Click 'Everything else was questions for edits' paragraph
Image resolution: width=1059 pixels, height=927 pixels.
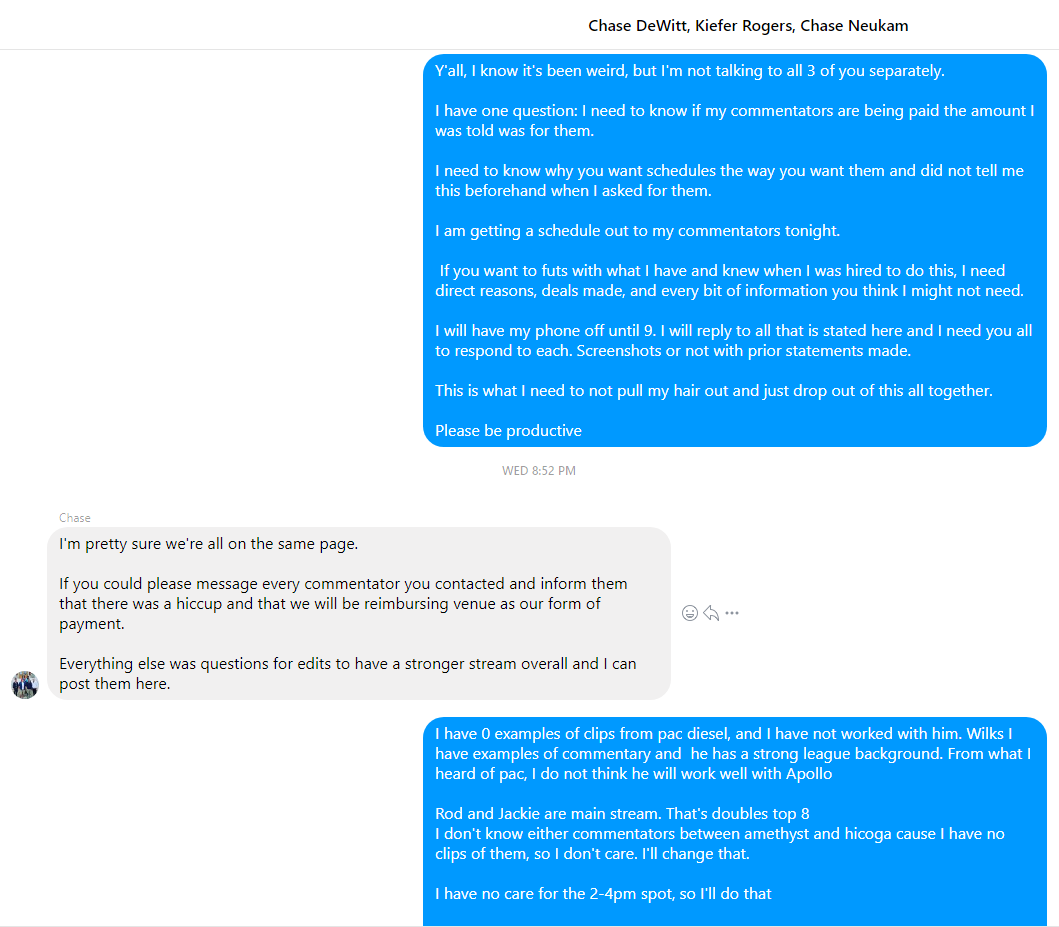point(348,674)
